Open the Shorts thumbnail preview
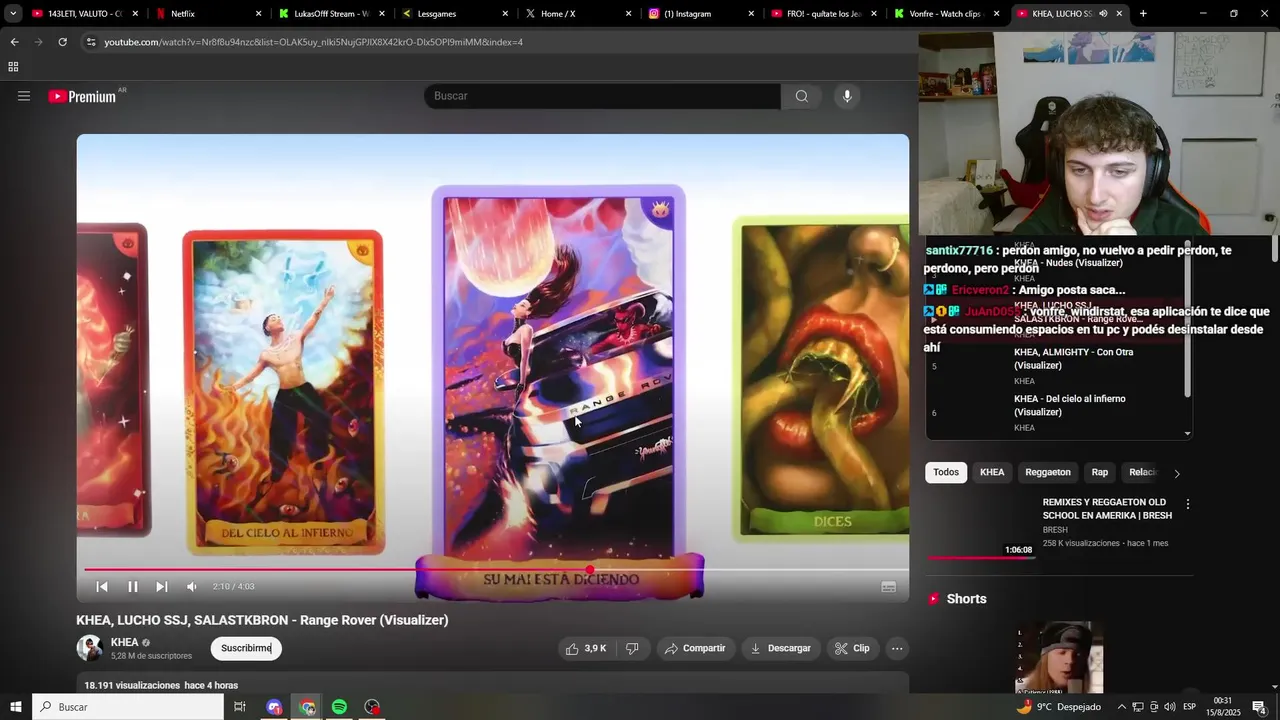The width and height of the screenshot is (1280, 720). tap(1060, 657)
